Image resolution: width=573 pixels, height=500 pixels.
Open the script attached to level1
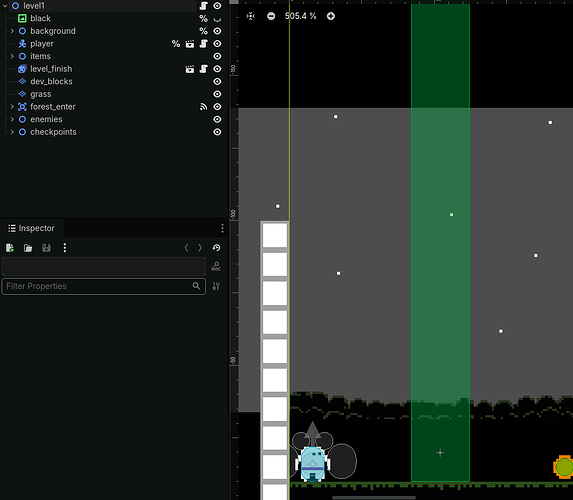tap(204, 5)
